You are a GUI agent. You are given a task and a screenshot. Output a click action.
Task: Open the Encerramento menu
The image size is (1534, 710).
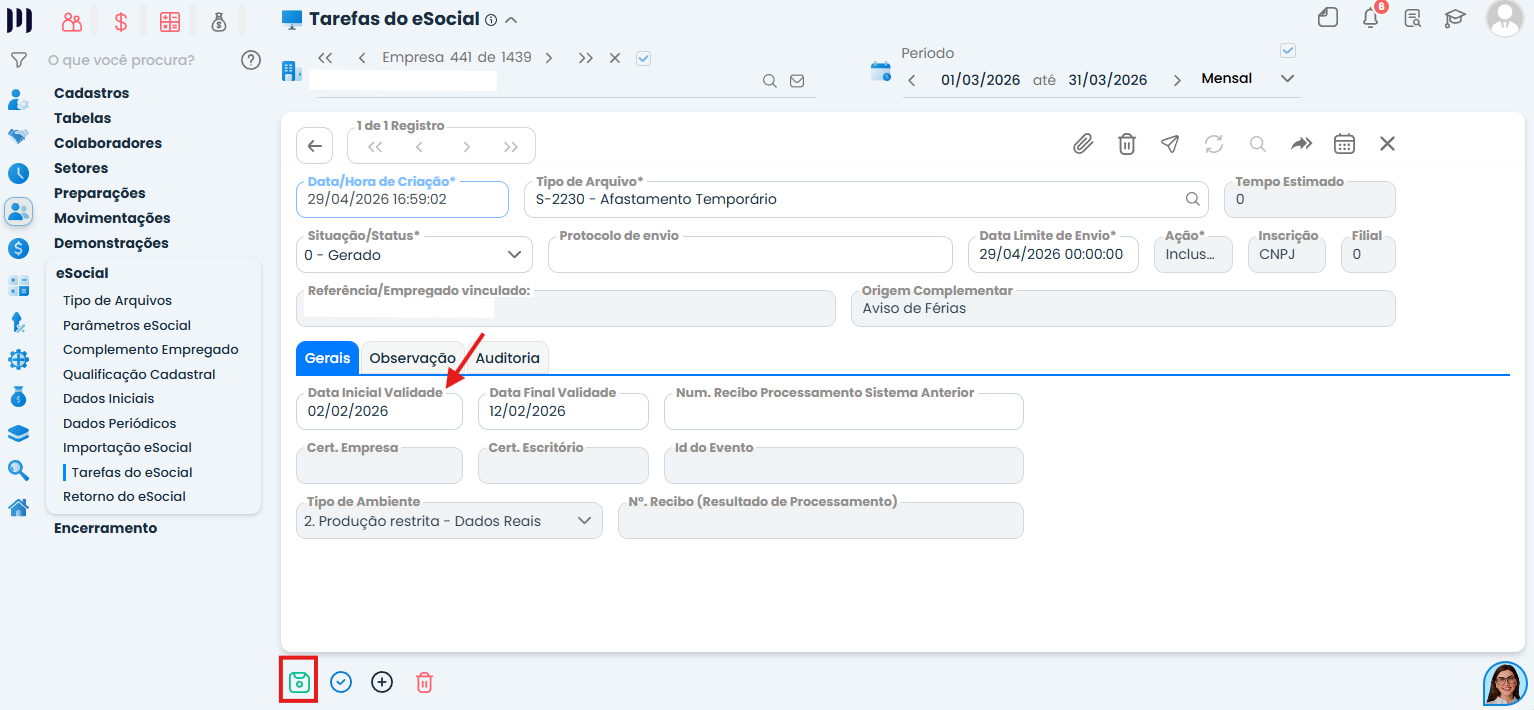(106, 528)
